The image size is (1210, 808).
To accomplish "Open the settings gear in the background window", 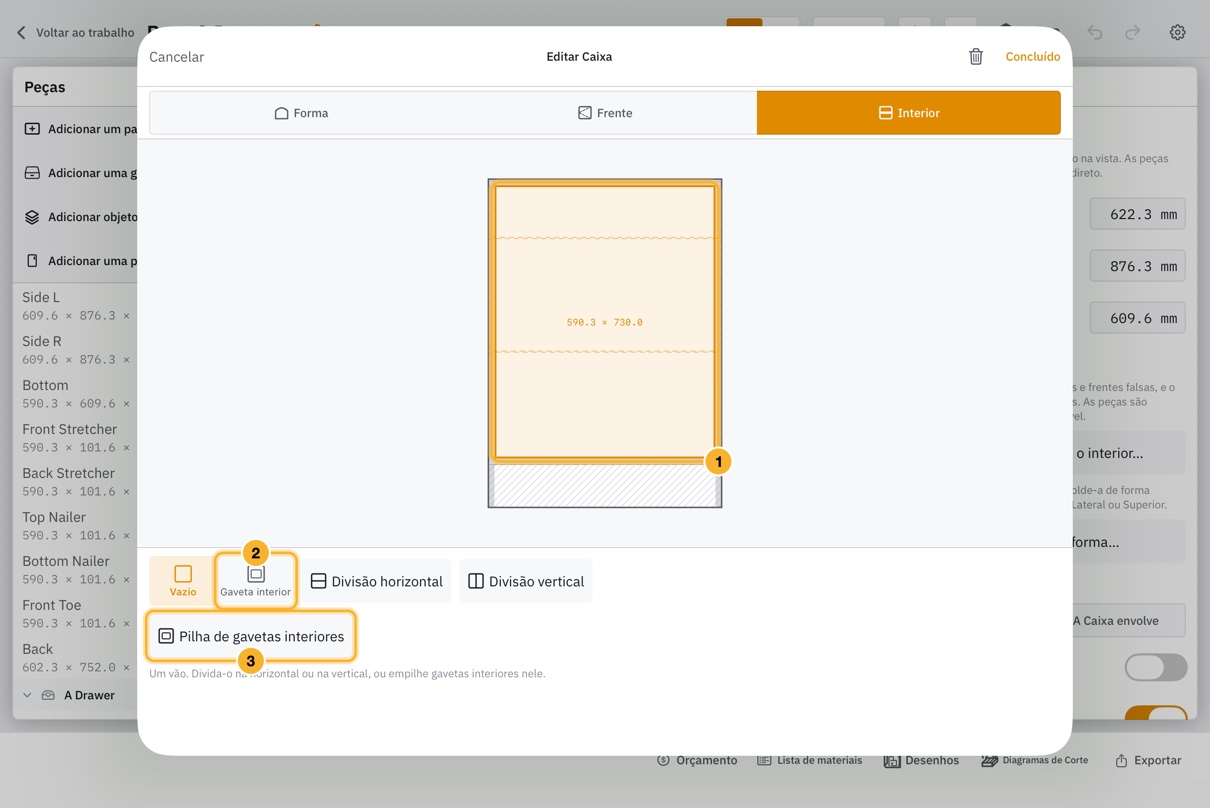I will coord(1178,32).
